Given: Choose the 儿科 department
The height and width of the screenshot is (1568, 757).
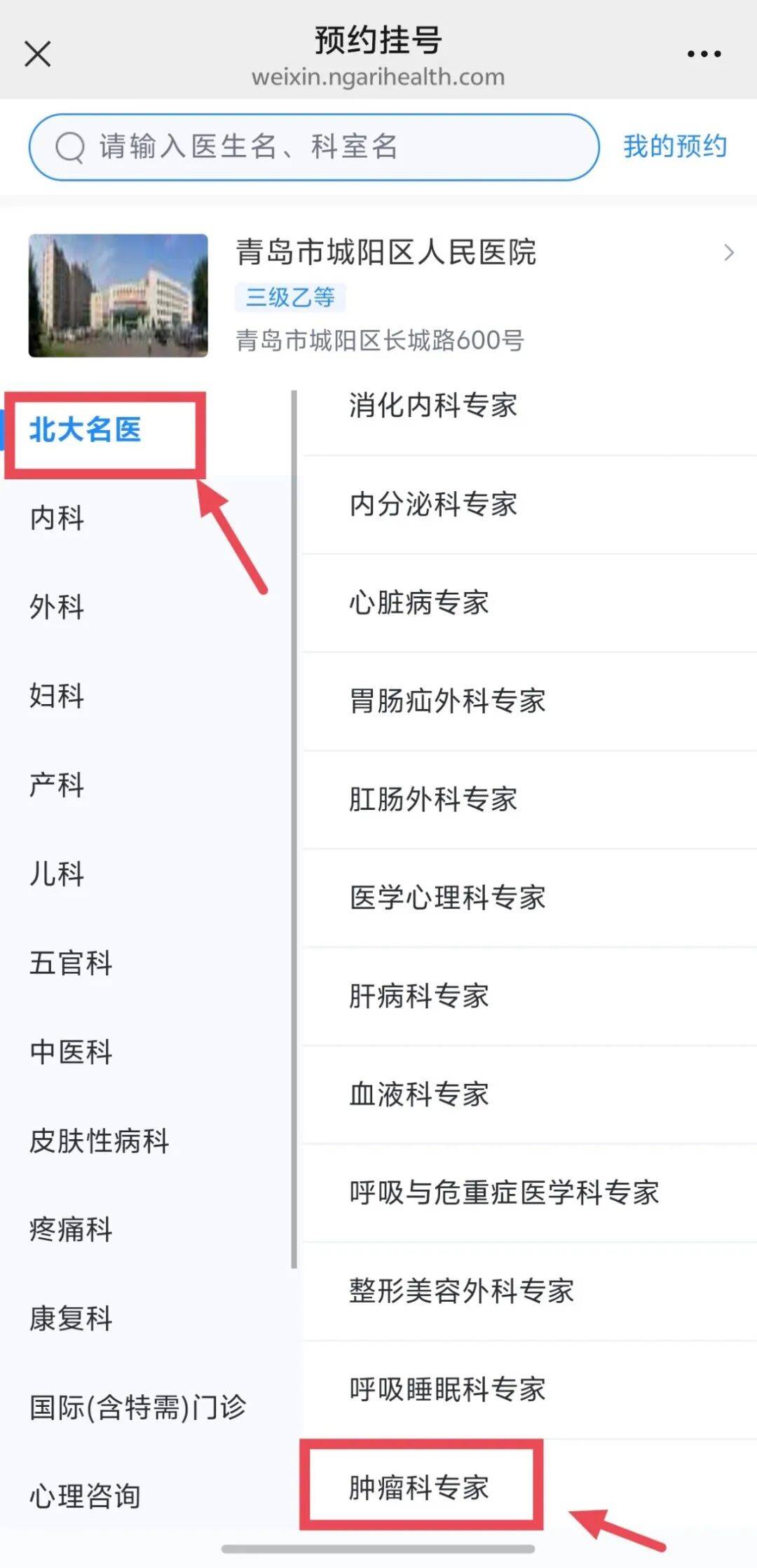Looking at the screenshot, I should [x=57, y=874].
